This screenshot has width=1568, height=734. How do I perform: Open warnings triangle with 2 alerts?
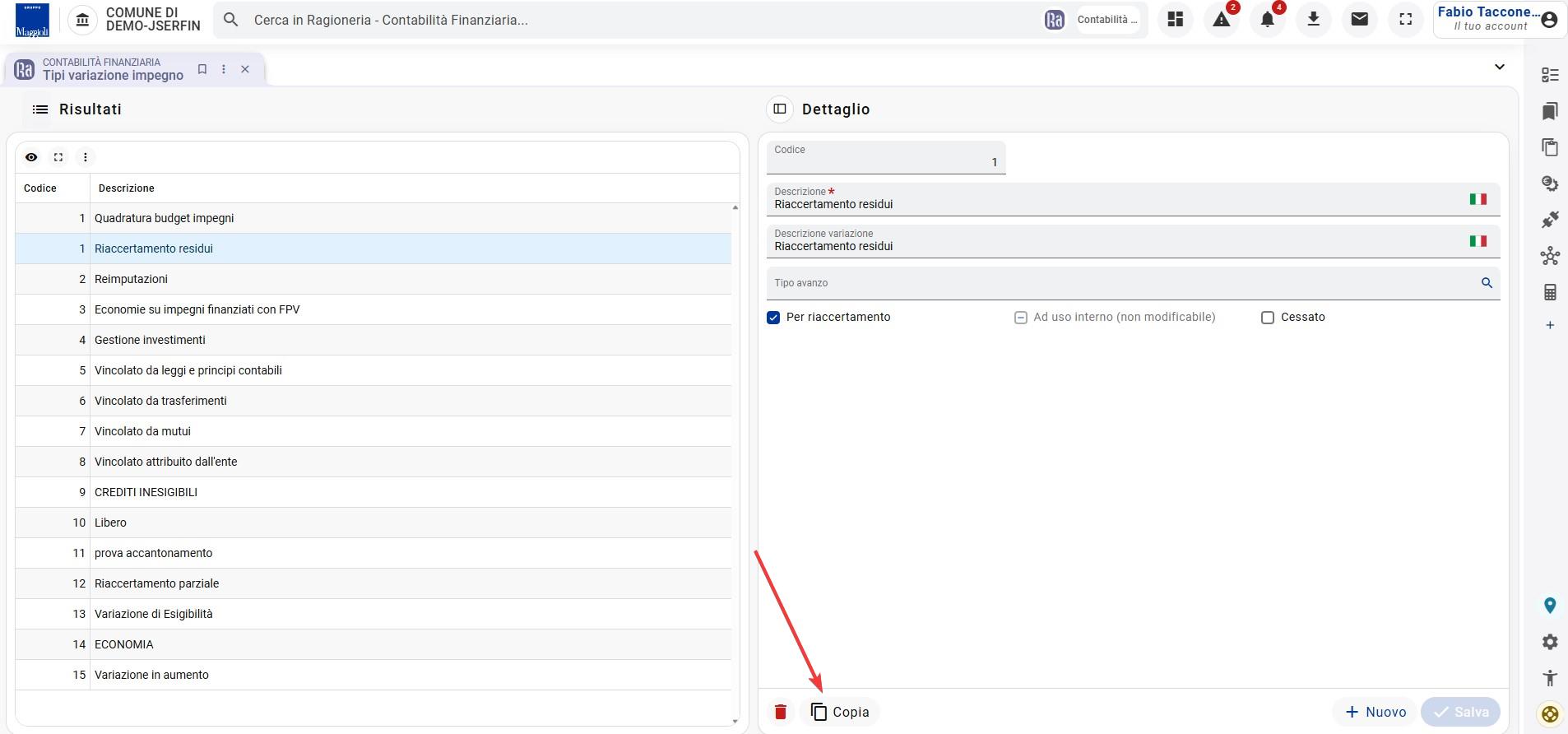1222,20
